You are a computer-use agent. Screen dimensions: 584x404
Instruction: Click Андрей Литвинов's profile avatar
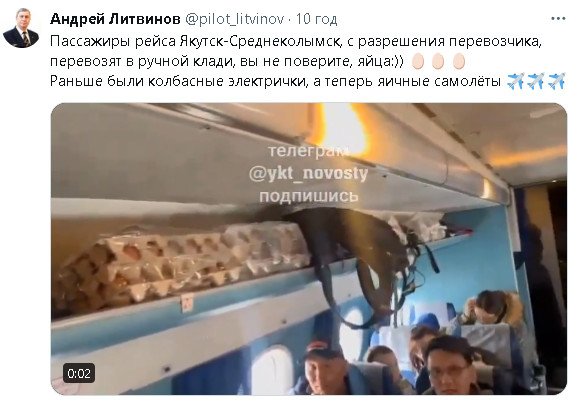click(x=21, y=28)
